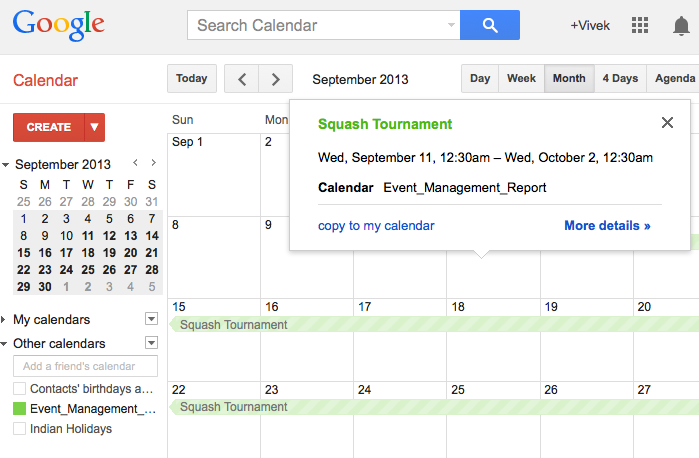Open the Create button dropdown arrow
The height and width of the screenshot is (458, 699).
pyautogui.click(x=94, y=127)
